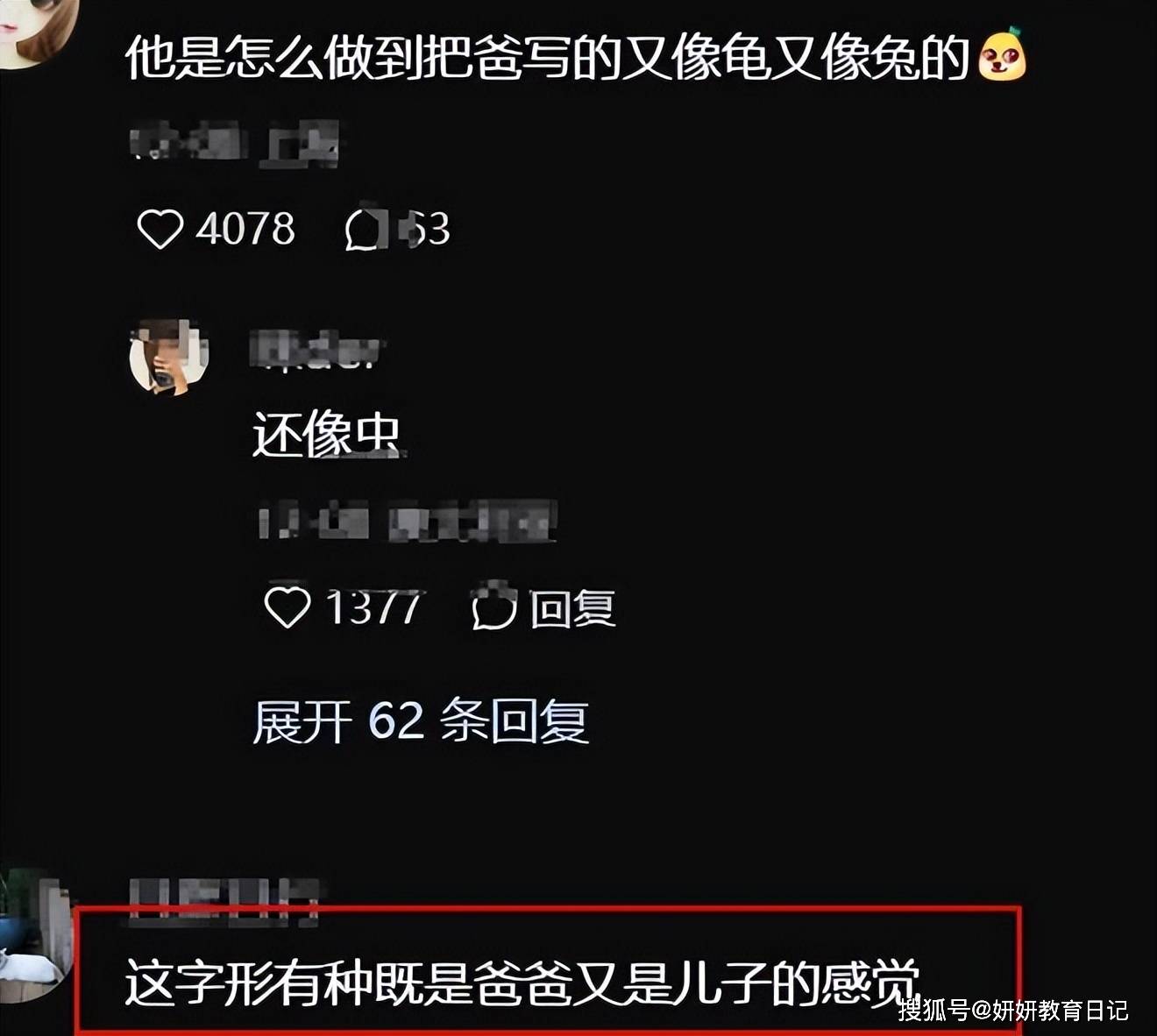Select the highlighted comment 这字形有种既是爸爸又是儿子的感觉
This screenshot has height=1036, width=1157.
522,982
